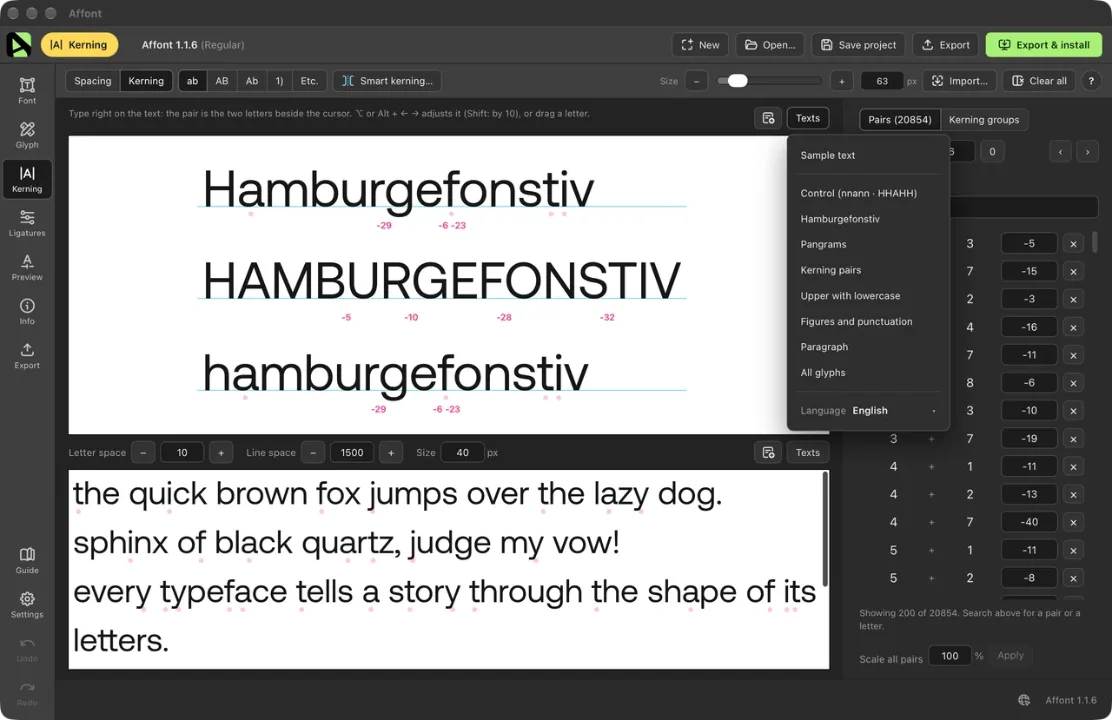Select the lowercase 'ab' pair filter
The width and height of the screenshot is (1112, 720).
pyautogui.click(x=192, y=81)
